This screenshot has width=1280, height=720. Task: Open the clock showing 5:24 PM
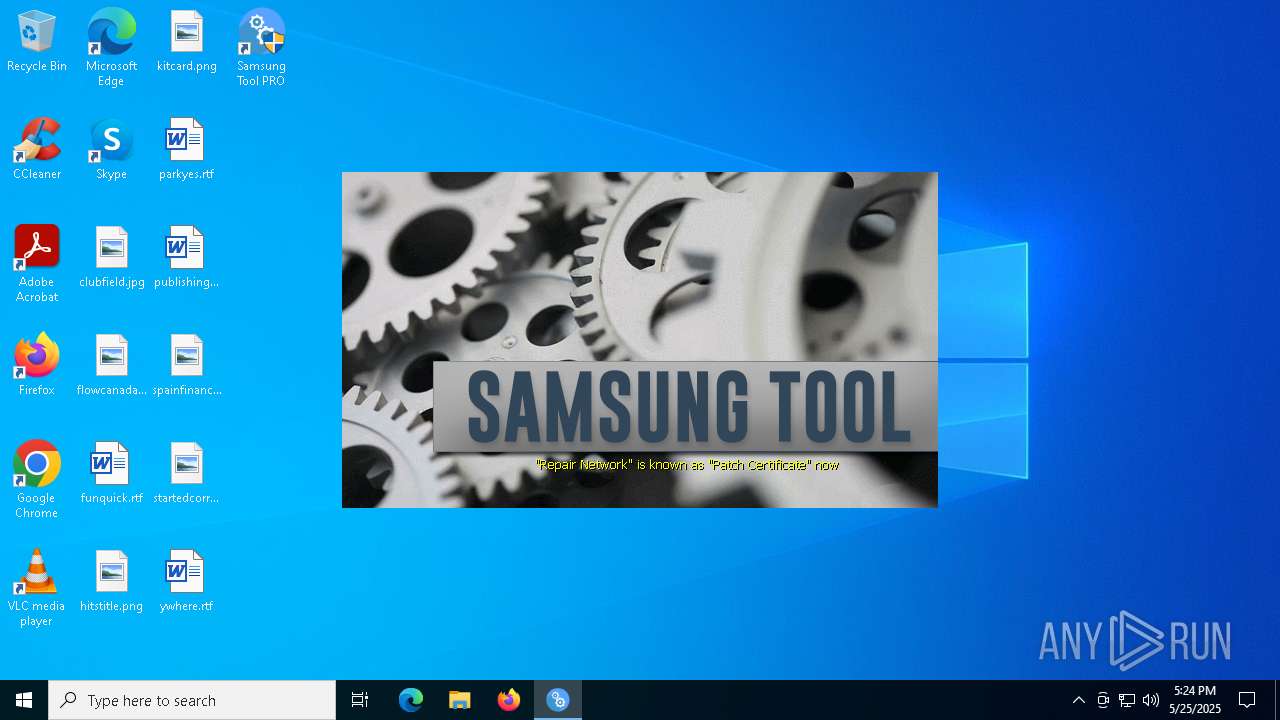[1195, 700]
